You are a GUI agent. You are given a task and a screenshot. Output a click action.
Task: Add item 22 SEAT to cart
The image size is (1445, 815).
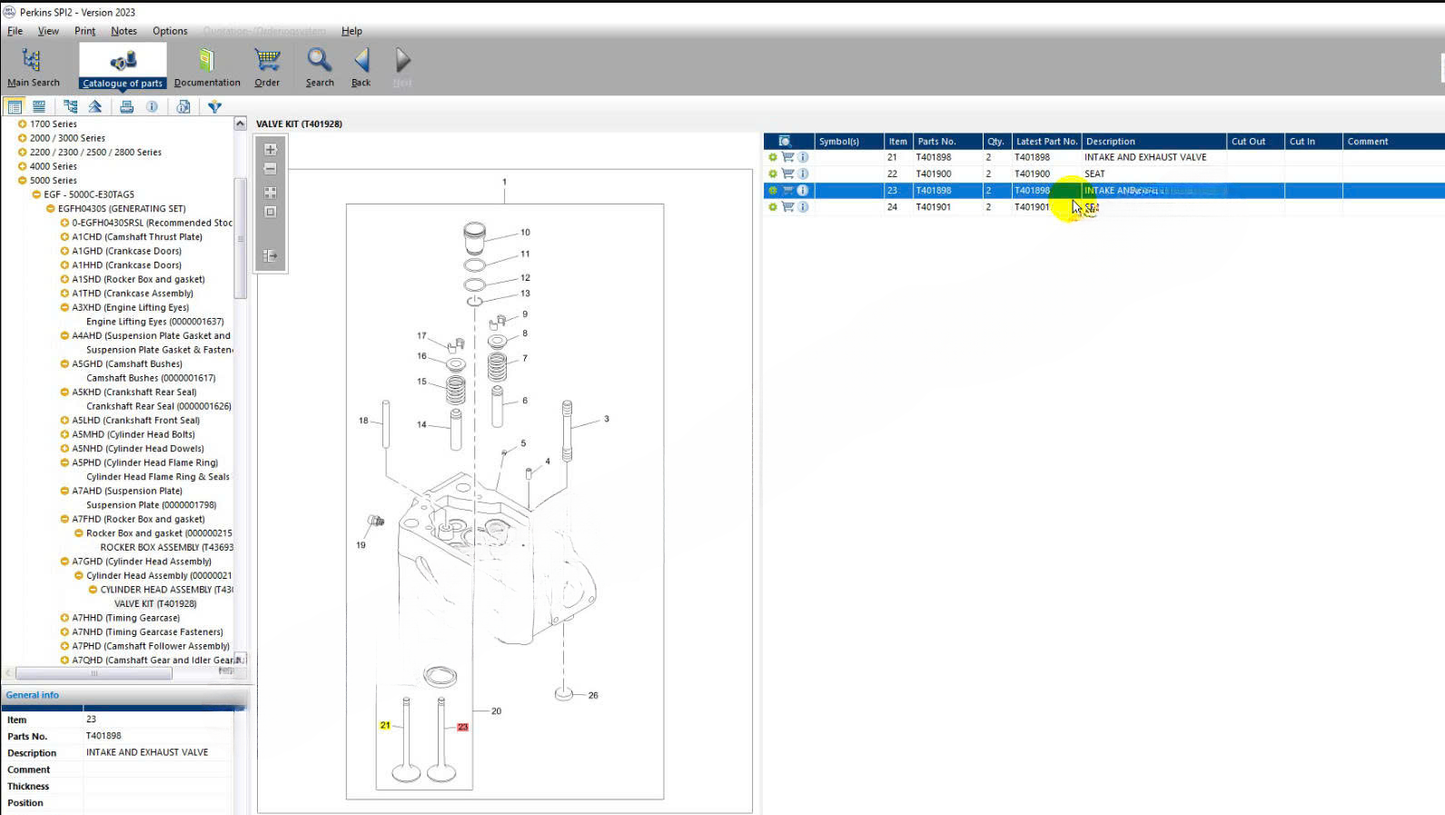pos(788,174)
